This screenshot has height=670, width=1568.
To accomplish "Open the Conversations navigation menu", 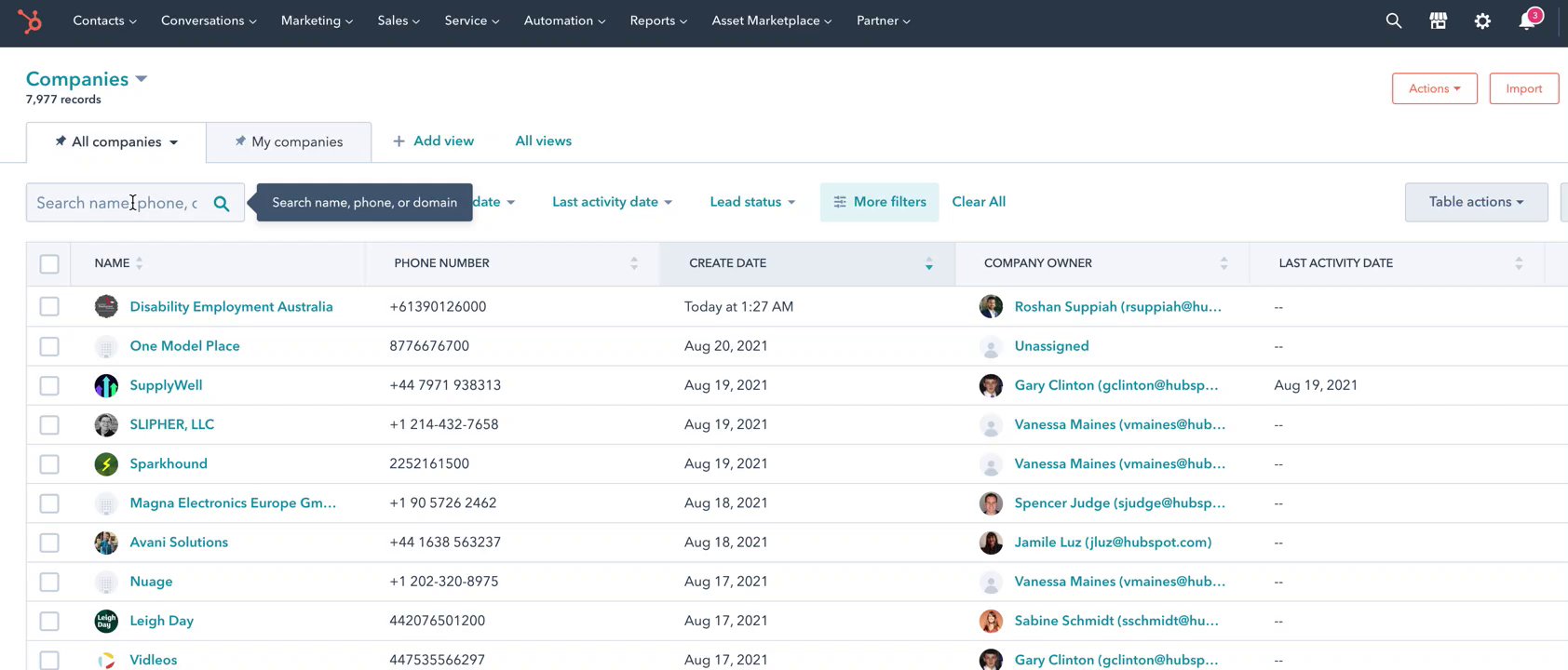I will (209, 20).
